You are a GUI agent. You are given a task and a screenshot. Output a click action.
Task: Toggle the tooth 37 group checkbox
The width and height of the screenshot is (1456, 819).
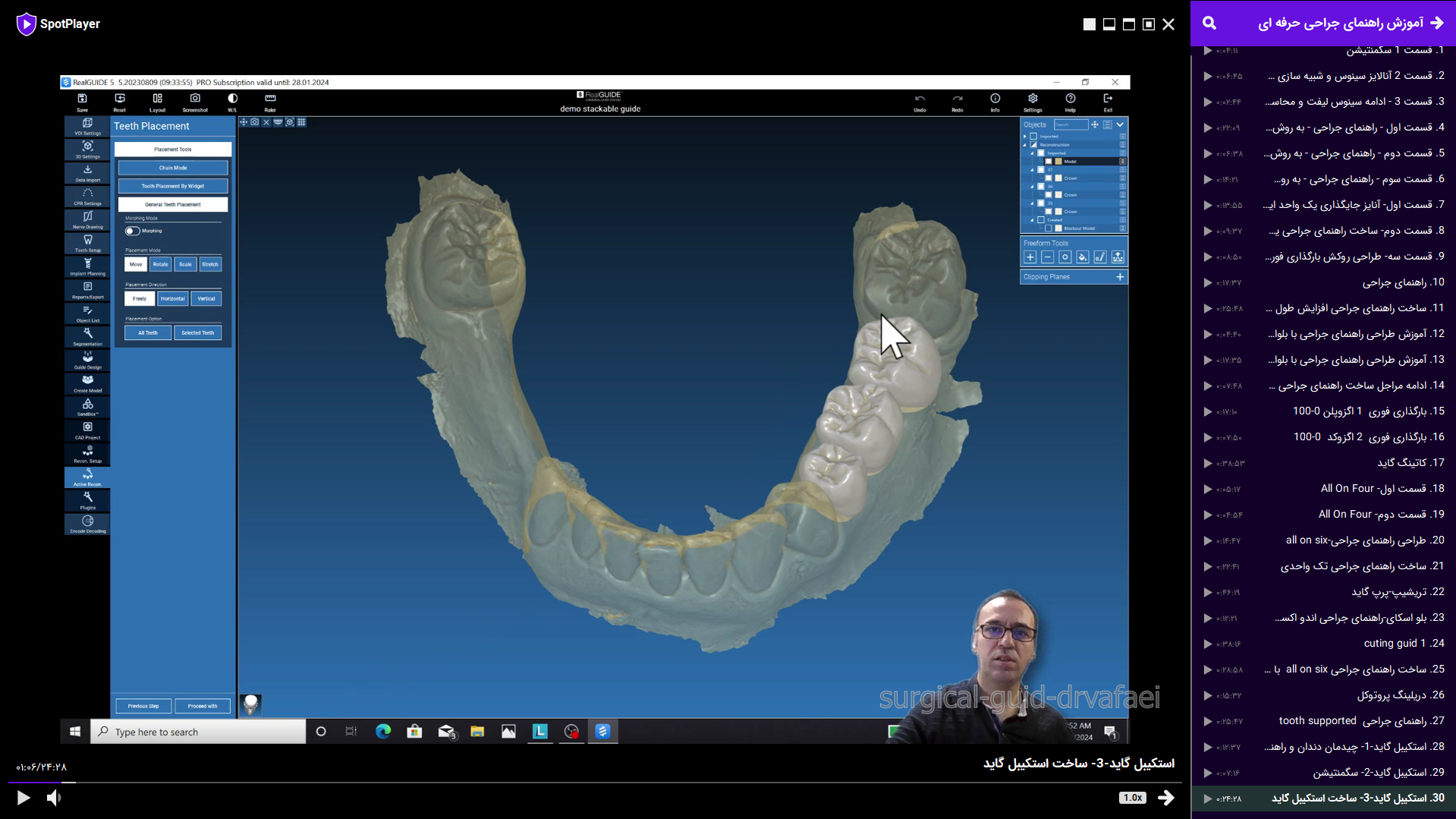click(1041, 170)
